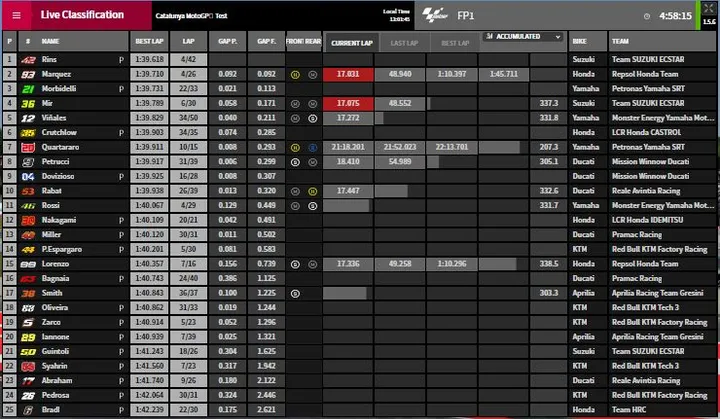Screen dimensions: 720x419
Task: Click Live Classification title
Action: (x=82, y=15)
